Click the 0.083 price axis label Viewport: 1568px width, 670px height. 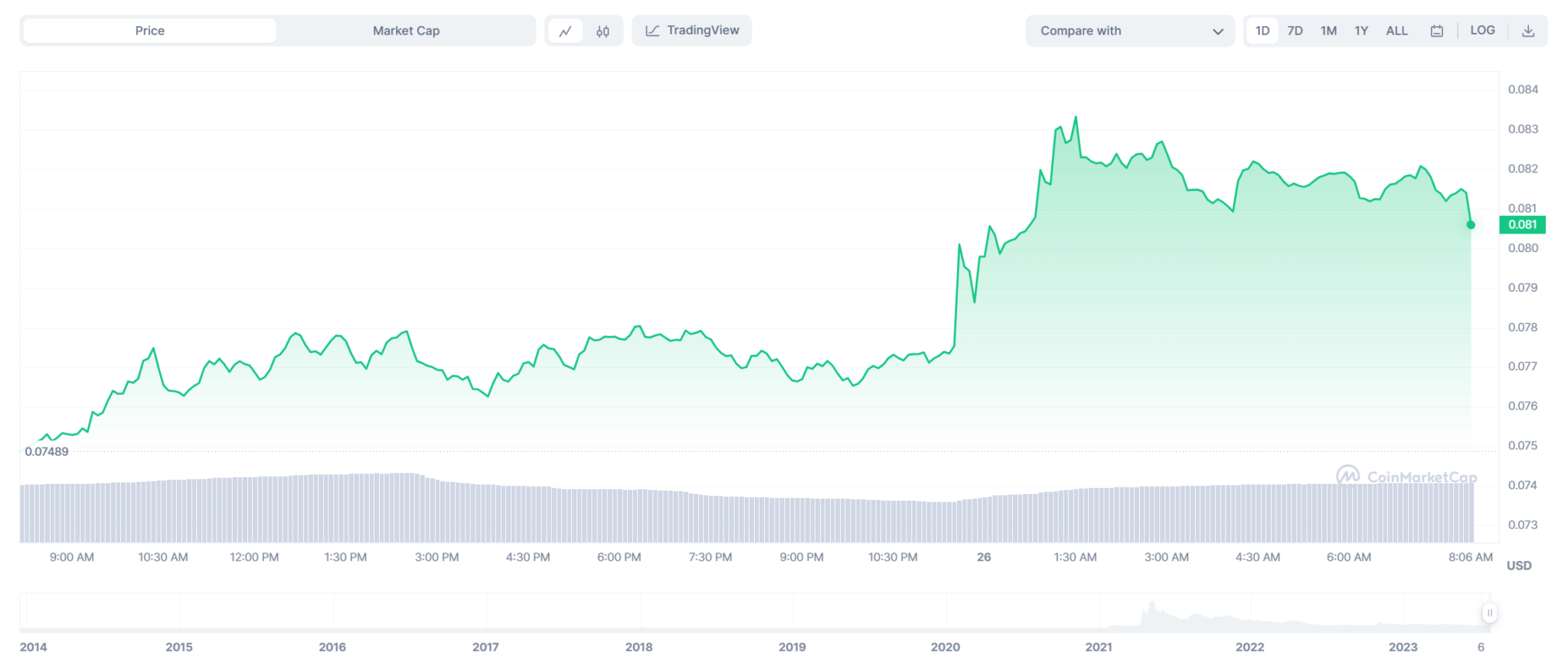(1523, 129)
